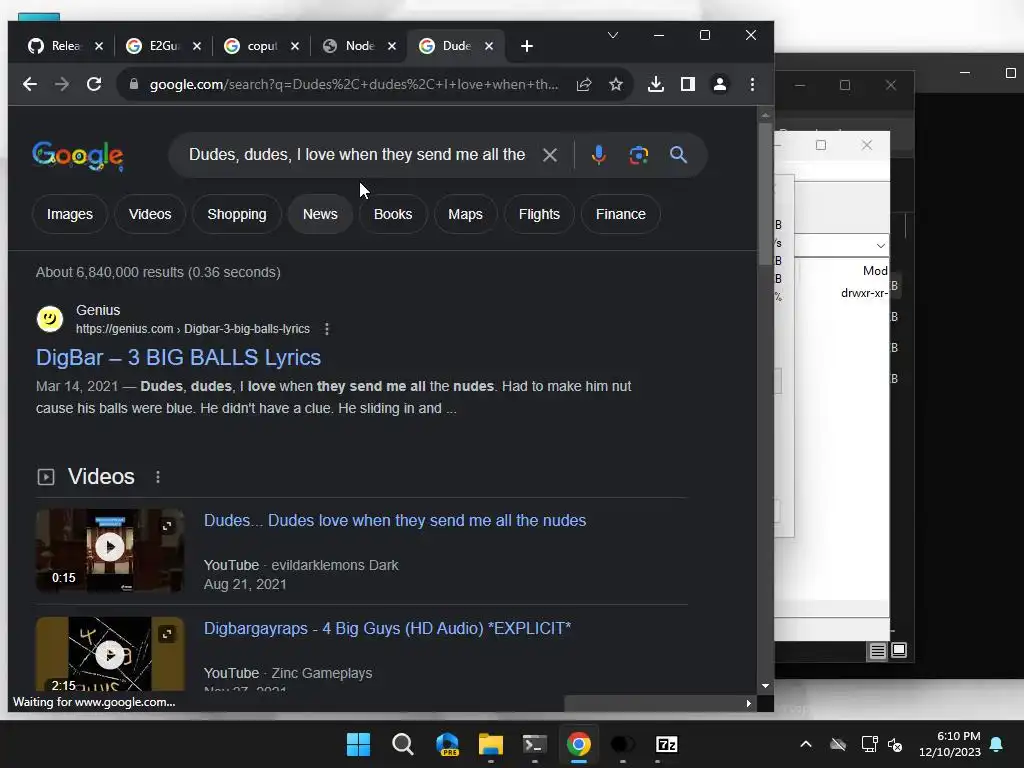Viewport: 1024px width, 768px height.
Task: Open the clock and date in the taskbar
Action: pos(950,744)
